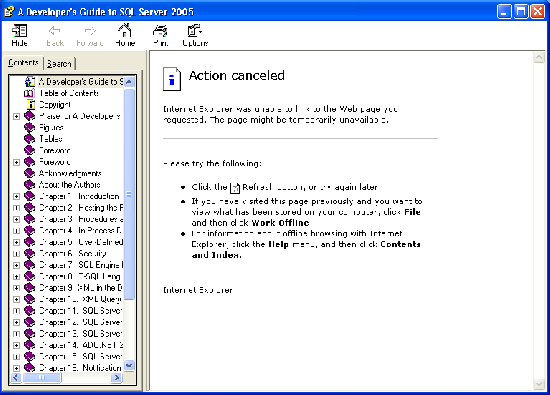Click the contents tree scroll-up arrow
550x395 pixels.
pos(129,82)
